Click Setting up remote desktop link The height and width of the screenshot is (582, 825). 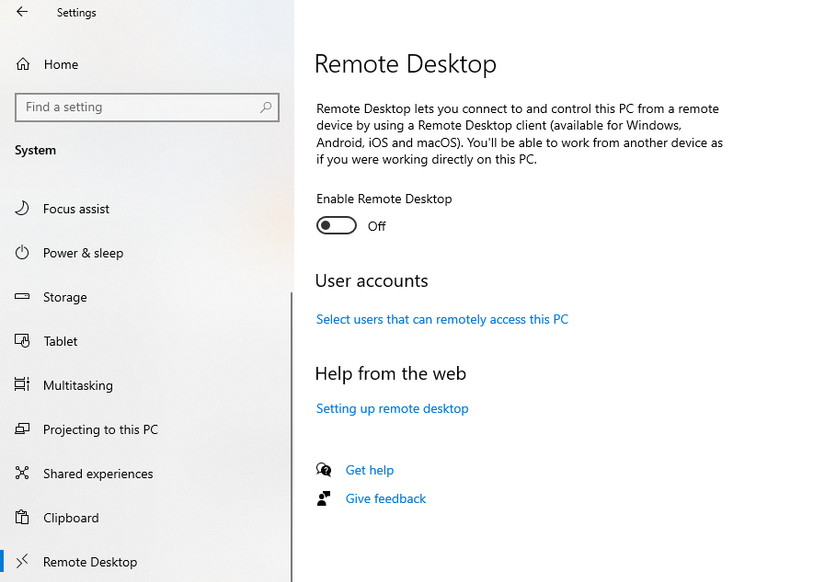click(x=392, y=408)
